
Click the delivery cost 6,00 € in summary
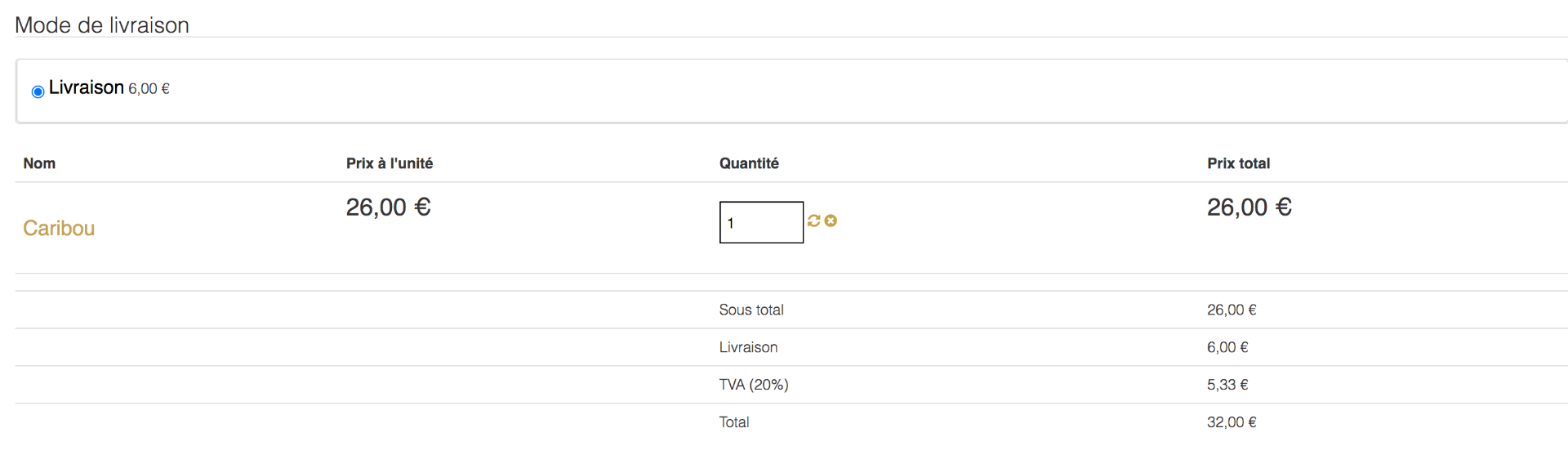tap(1227, 347)
